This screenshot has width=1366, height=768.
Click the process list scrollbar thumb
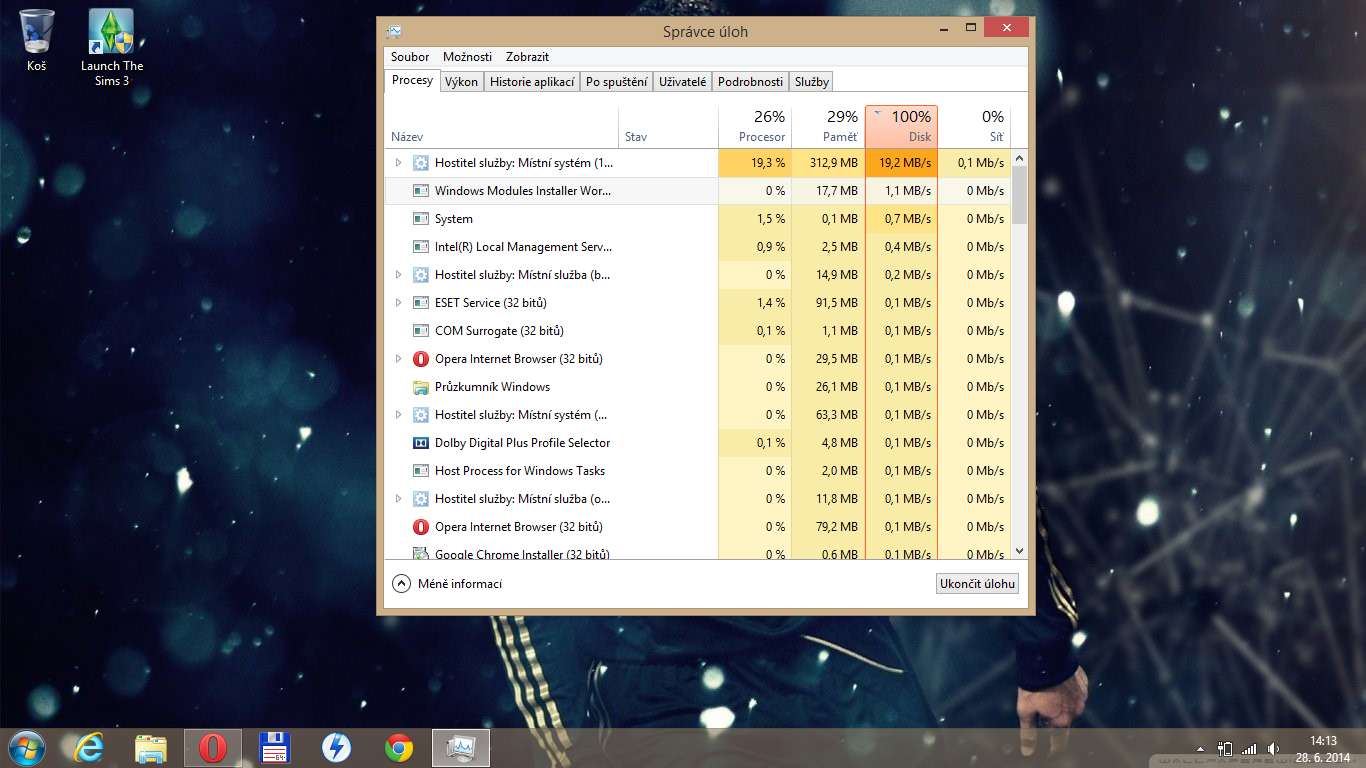[x=1020, y=195]
